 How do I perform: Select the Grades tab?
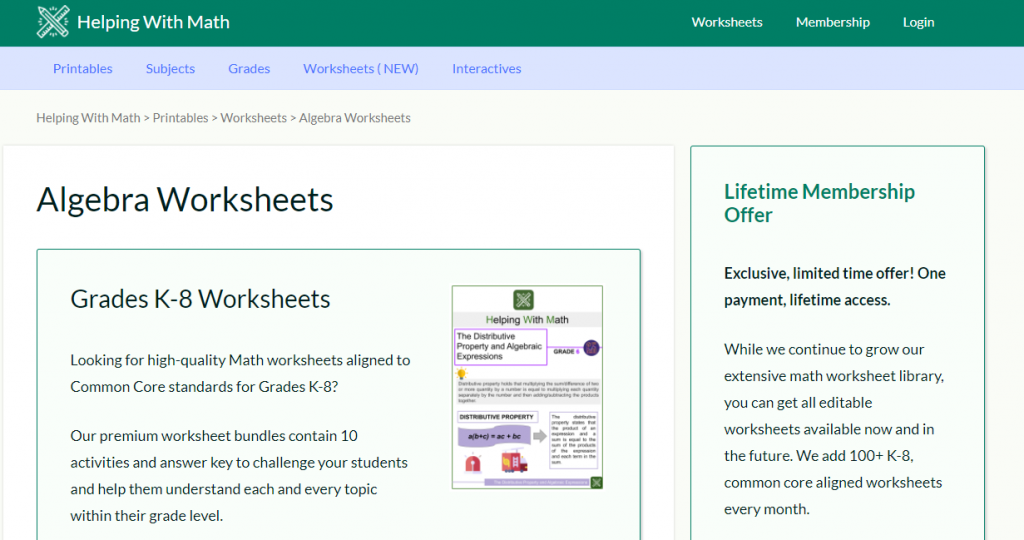249,69
